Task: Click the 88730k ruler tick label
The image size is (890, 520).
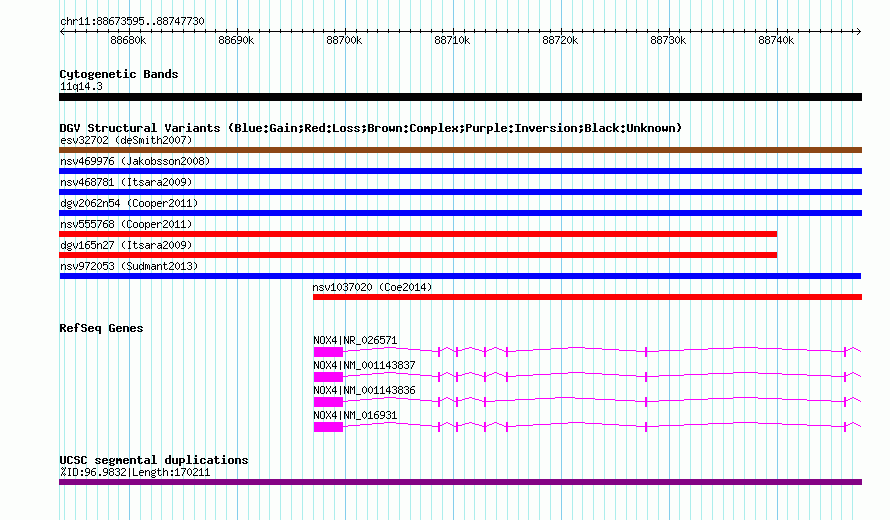Action: tap(668, 40)
